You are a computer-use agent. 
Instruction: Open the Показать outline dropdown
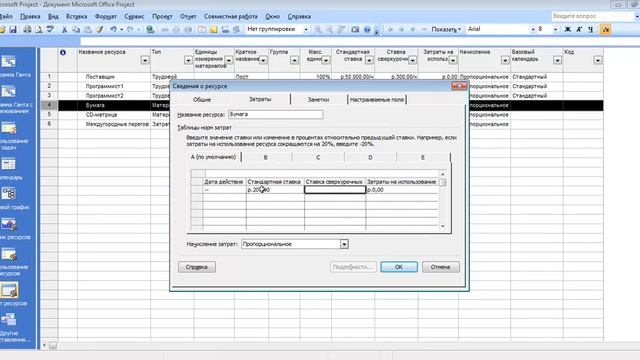point(446,29)
